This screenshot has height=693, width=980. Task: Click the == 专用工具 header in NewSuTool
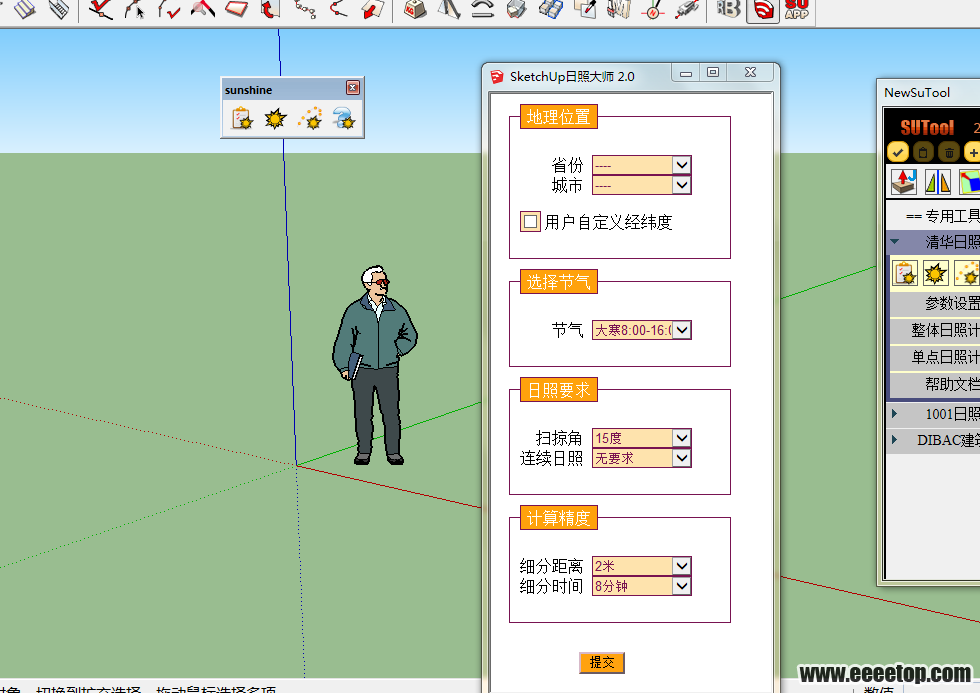tap(942, 216)
